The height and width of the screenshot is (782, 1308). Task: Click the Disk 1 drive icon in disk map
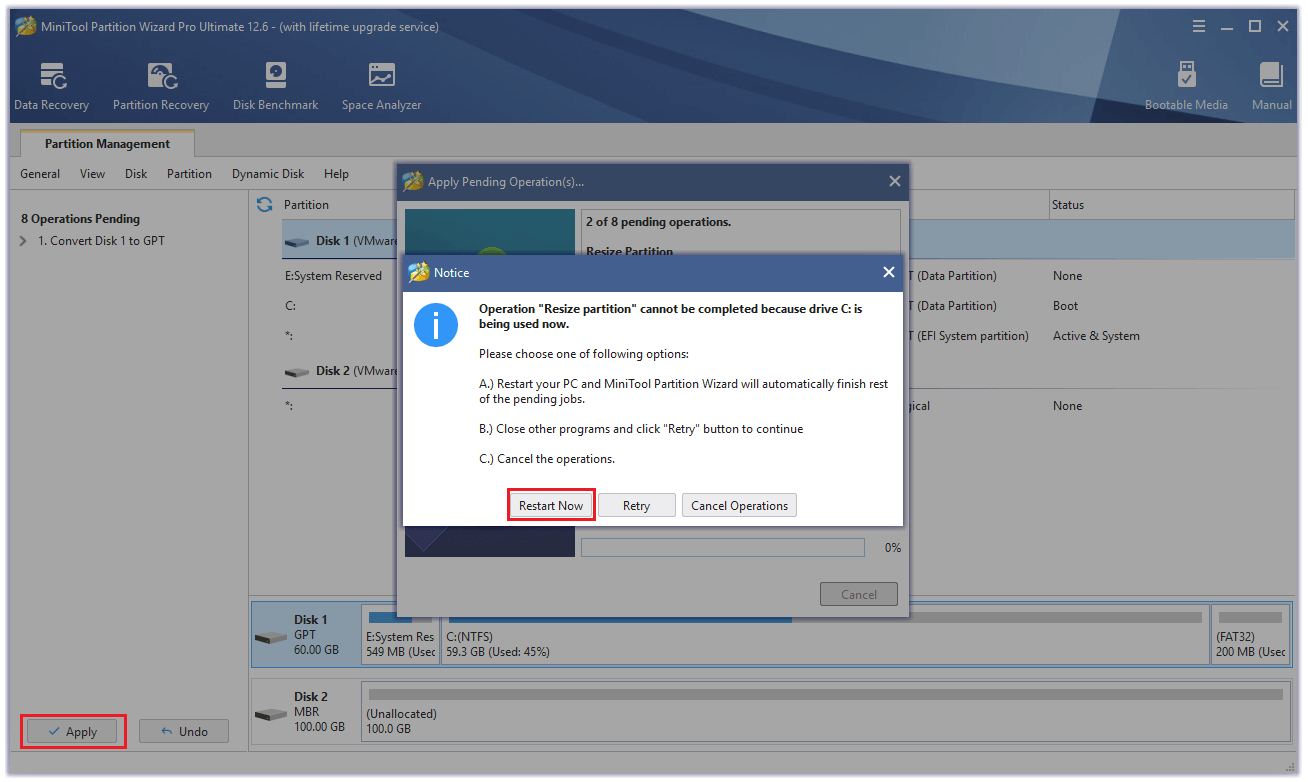click(270, 637)
